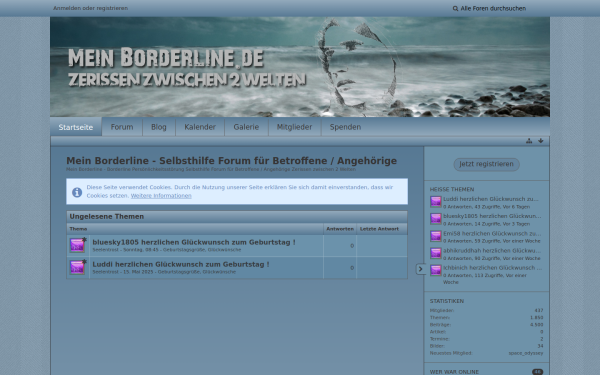Click the Jetzt registrieren button
The height and width of the screenshot is (375, 600).
486,164
